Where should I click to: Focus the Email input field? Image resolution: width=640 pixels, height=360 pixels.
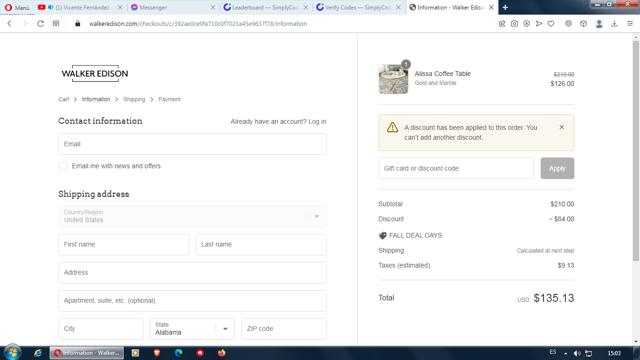pos(192,144)
